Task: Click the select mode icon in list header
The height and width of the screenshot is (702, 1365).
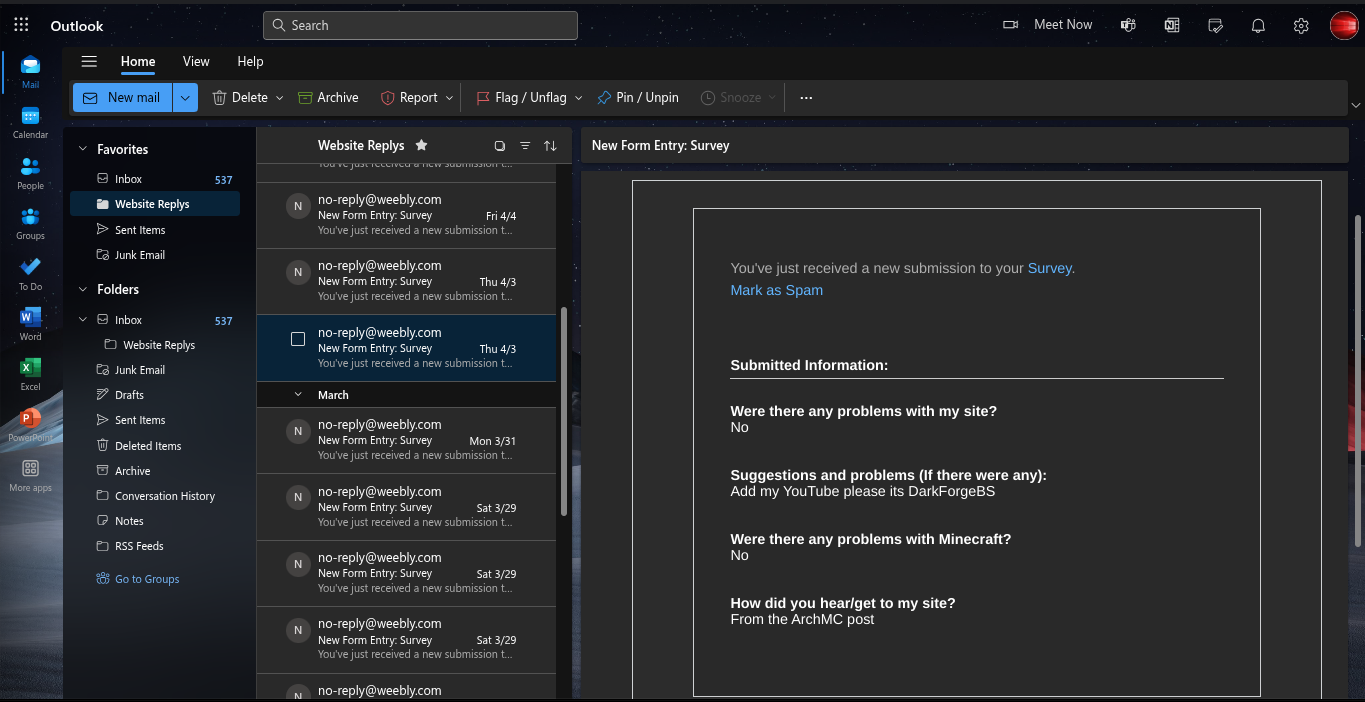Action: (500, 146)
